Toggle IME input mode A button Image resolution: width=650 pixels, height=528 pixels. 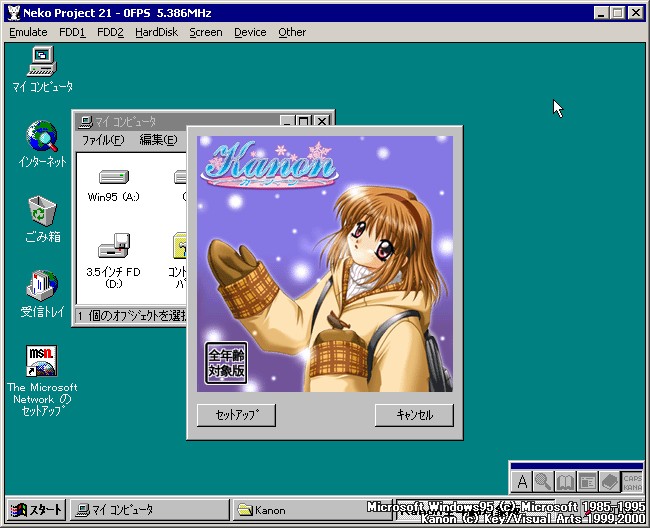pos(522,482)
